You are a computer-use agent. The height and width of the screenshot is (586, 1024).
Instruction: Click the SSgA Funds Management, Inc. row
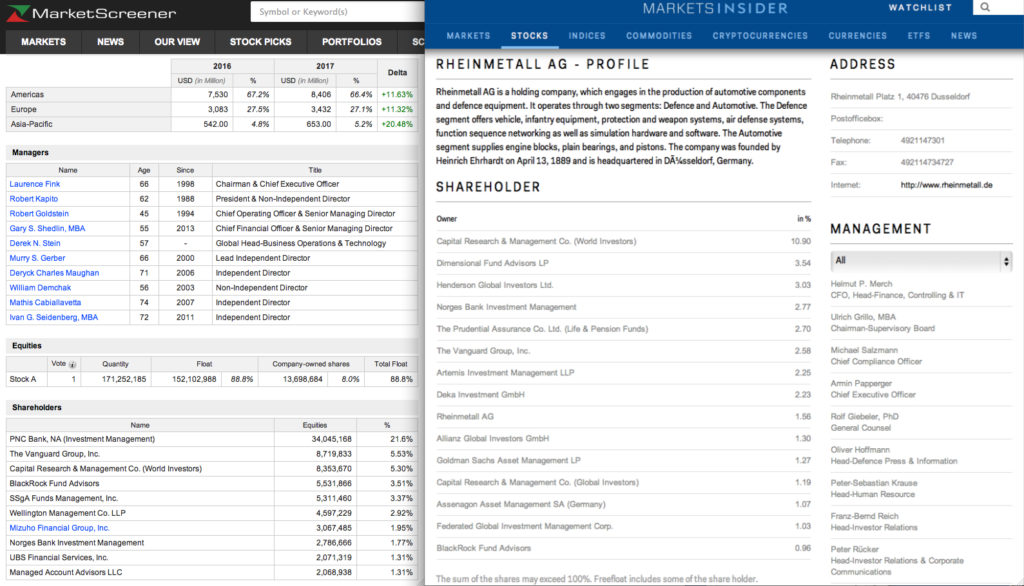(212, 498)
